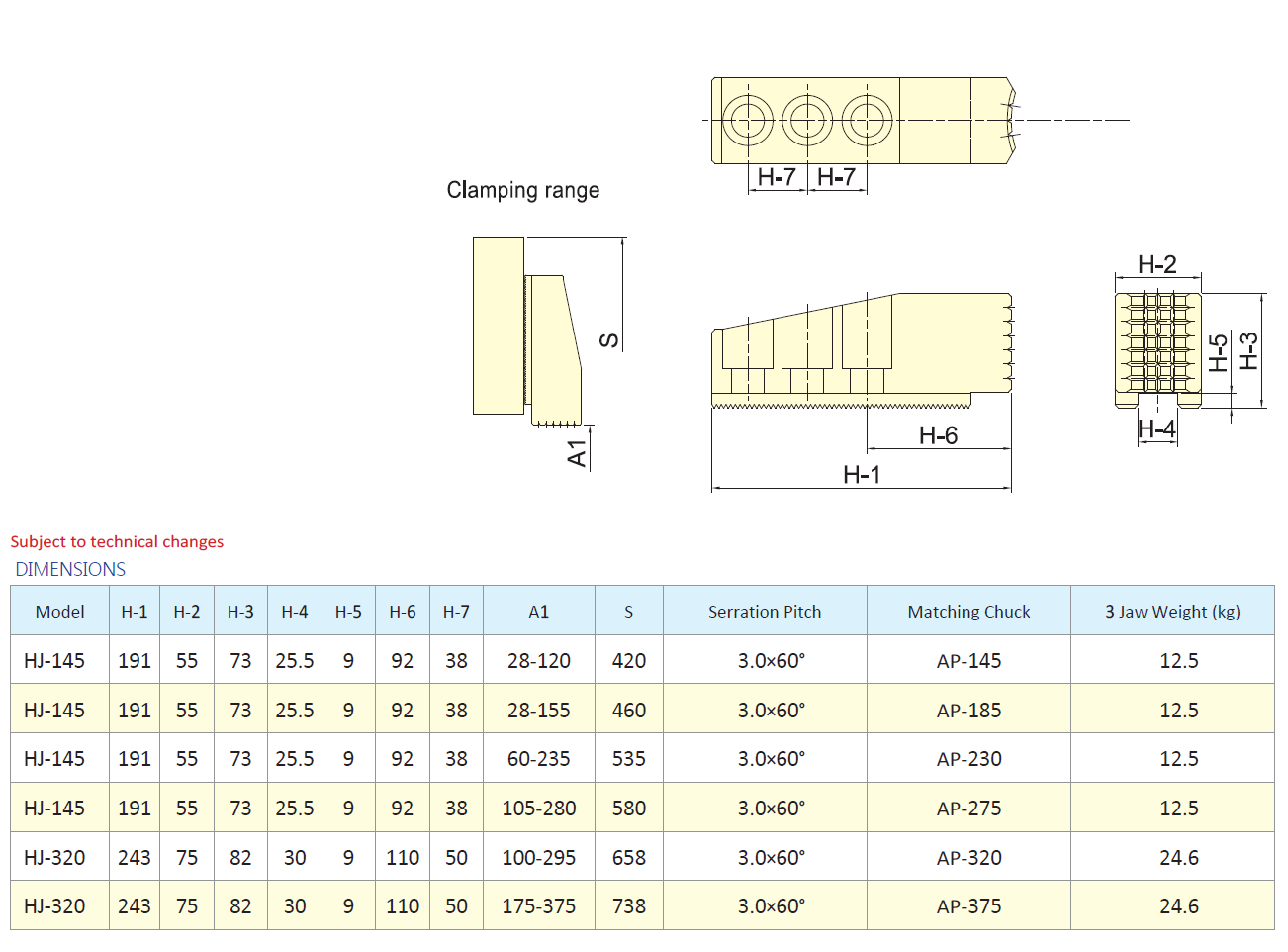The height and width of the screenshot is (952, 1288).
Task: Select the serrated end-view jaw drawing
Action: (x=1157, y=349)
